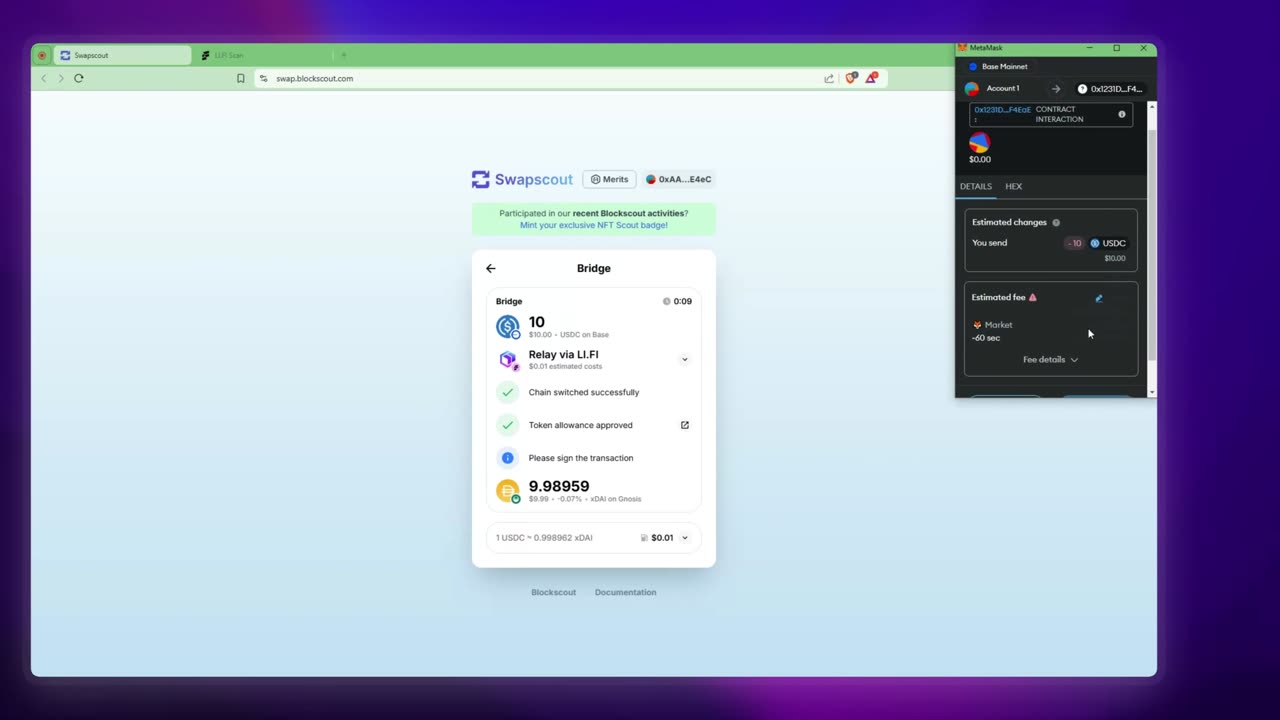Click the Token allowance approved checkmark

(x=507, y=425)
